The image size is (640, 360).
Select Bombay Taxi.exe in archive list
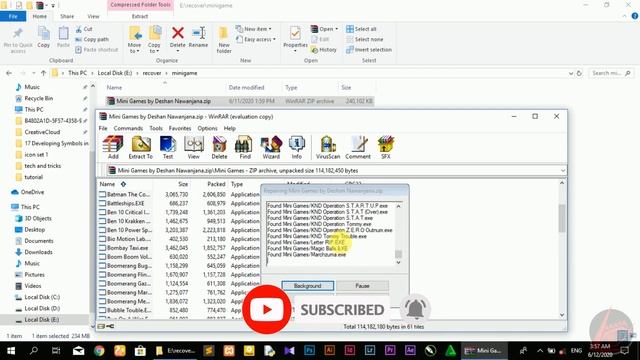pos(127,248)
